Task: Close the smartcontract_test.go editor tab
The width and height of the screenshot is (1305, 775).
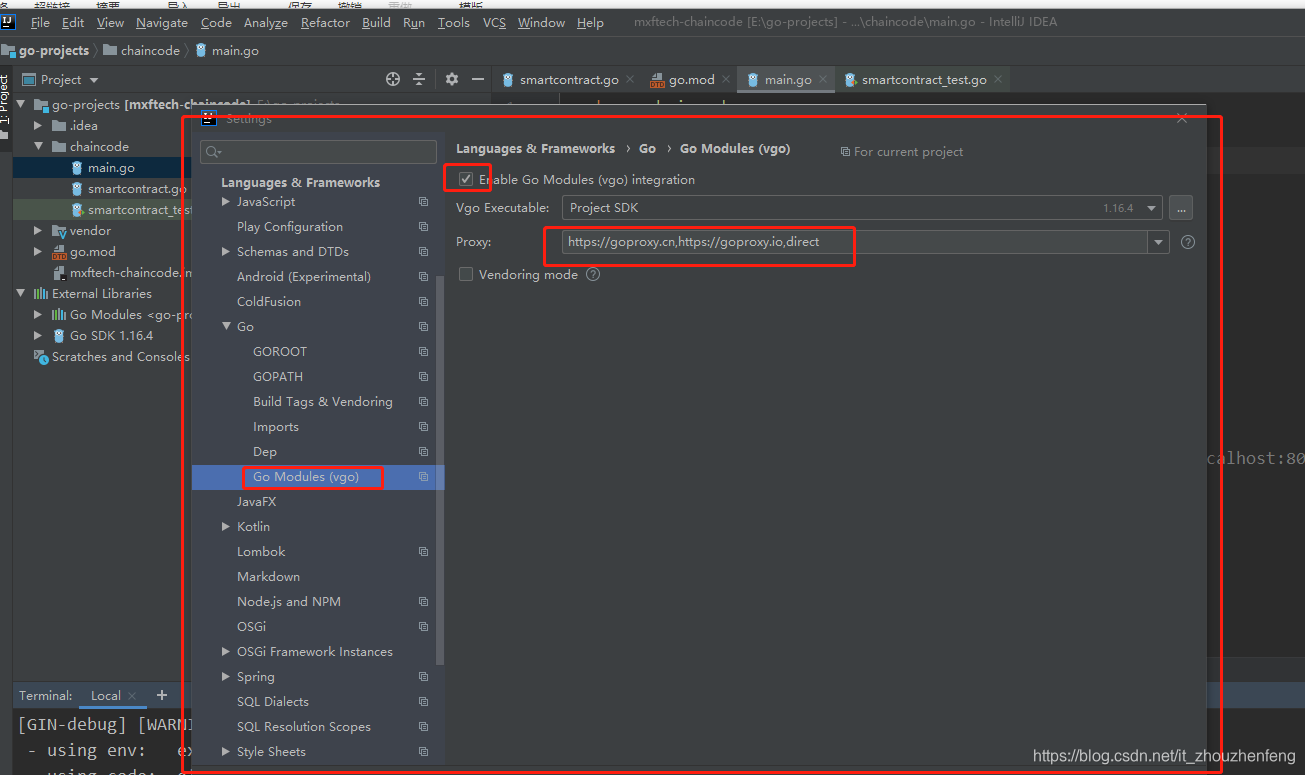Action: tap(998, 79)
